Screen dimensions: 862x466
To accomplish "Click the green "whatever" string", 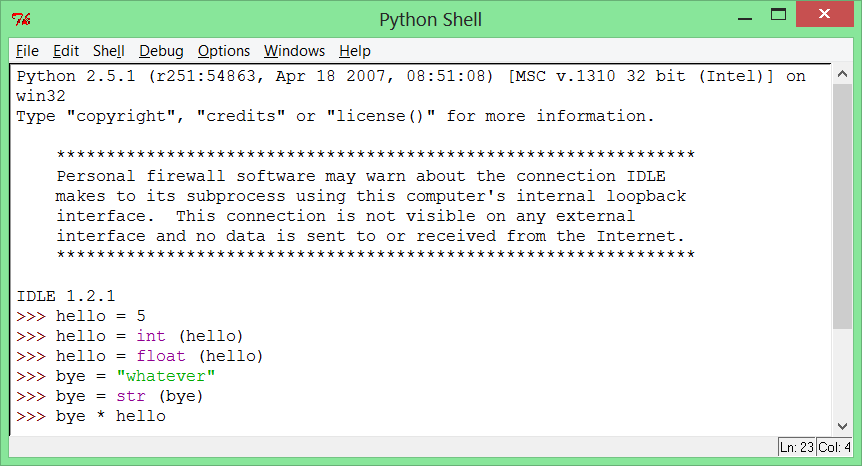I will point(176,376).
